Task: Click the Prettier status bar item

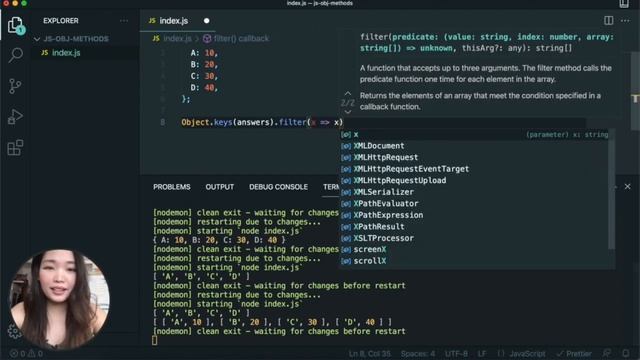Action: click(x=574, y=353)
